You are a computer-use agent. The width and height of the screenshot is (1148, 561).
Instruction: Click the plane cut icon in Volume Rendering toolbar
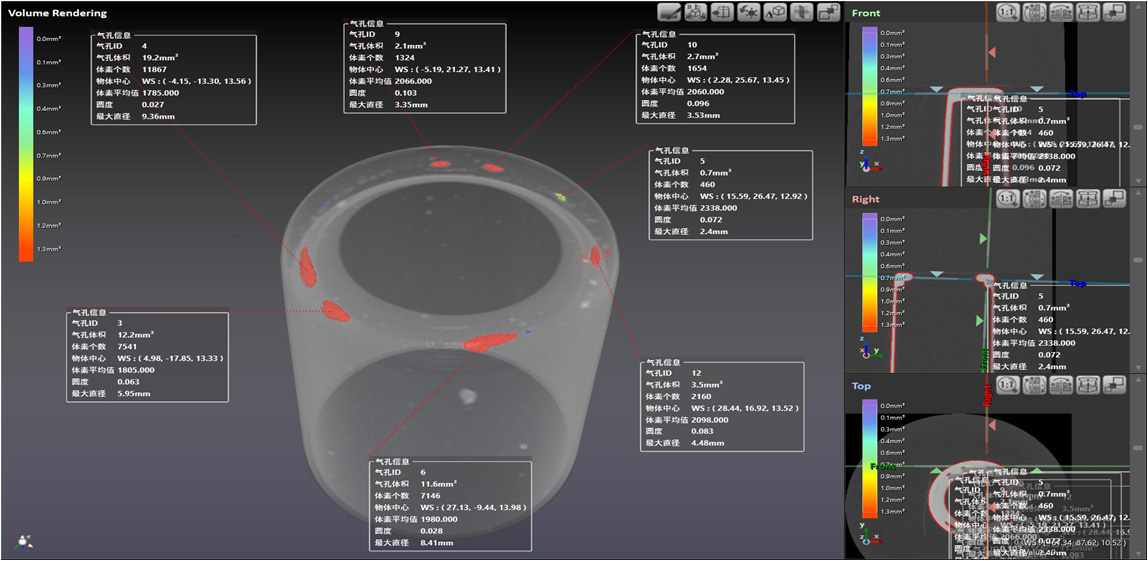pos(801,12)
